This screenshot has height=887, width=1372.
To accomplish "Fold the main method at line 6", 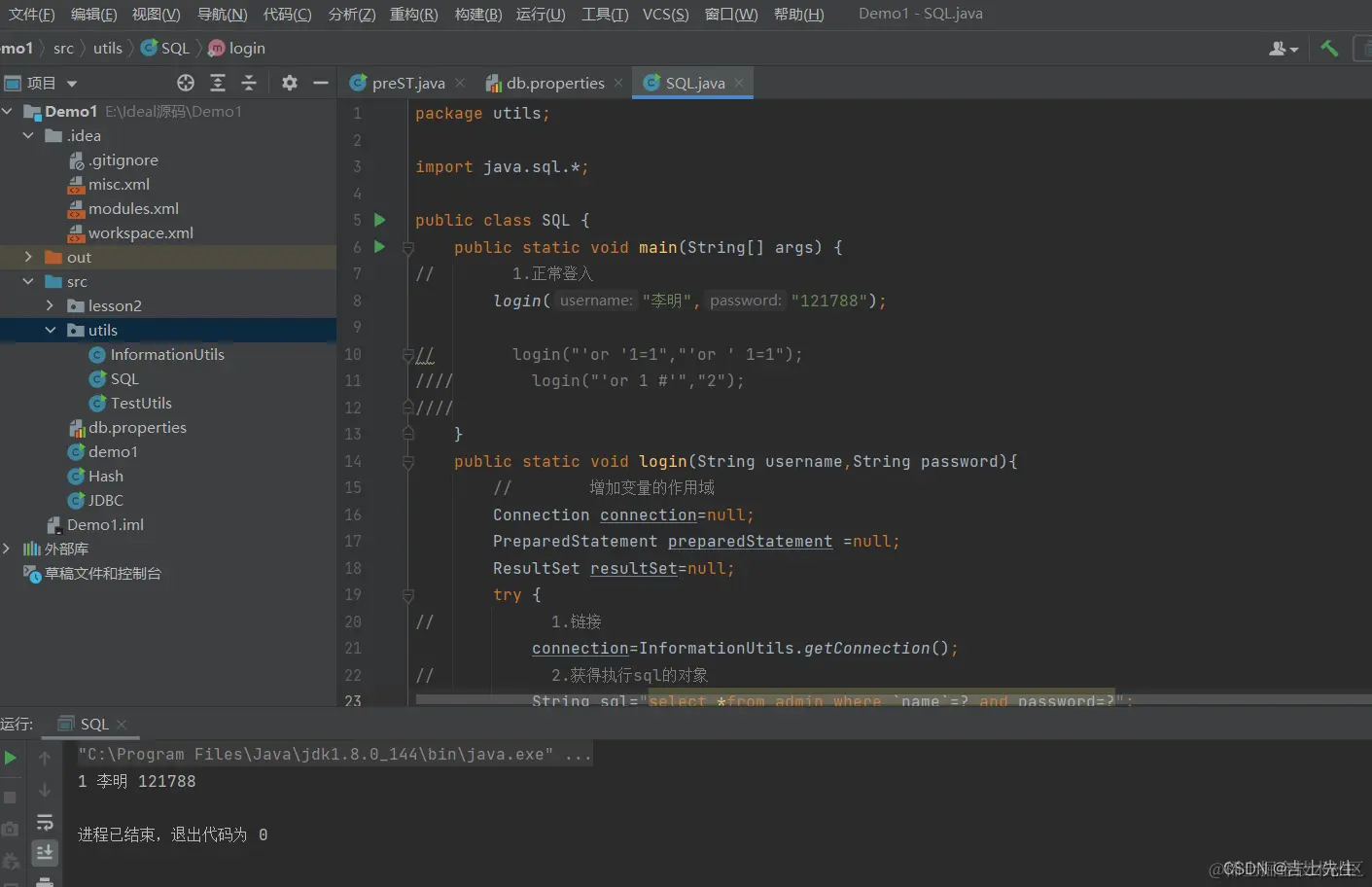I will 408,248.
